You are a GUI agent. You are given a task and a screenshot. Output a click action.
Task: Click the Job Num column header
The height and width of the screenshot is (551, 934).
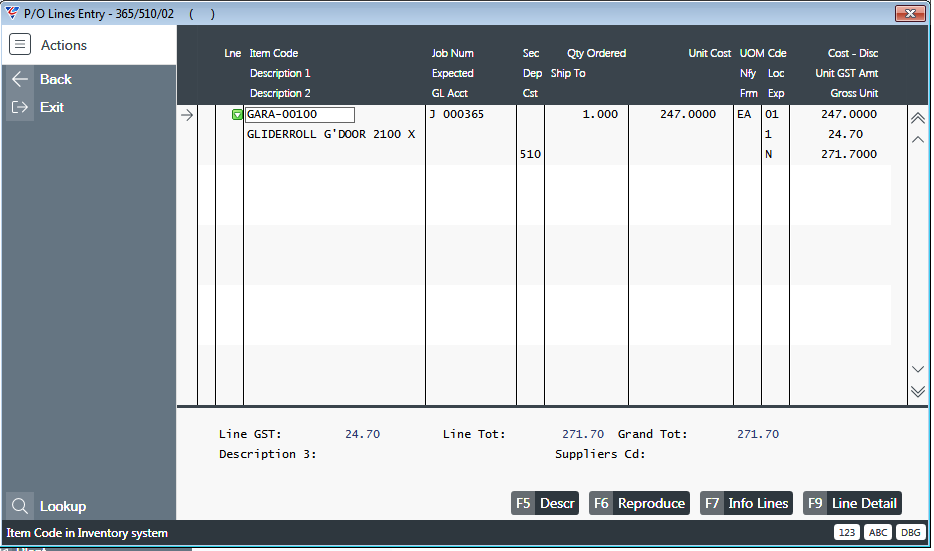pyautogui.click(x=453, y=53)
